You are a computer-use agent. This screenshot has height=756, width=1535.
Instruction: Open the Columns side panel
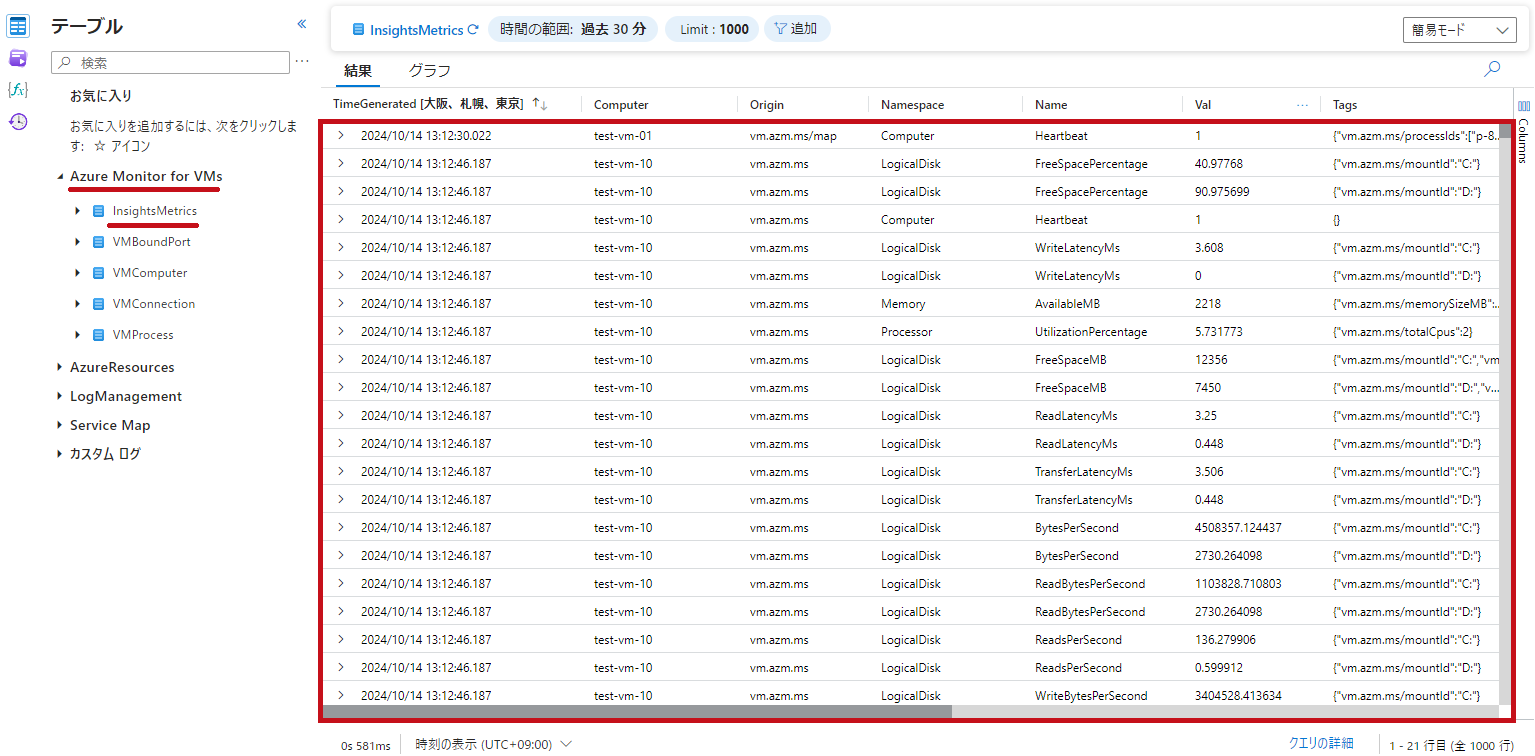click(1524, 132)
